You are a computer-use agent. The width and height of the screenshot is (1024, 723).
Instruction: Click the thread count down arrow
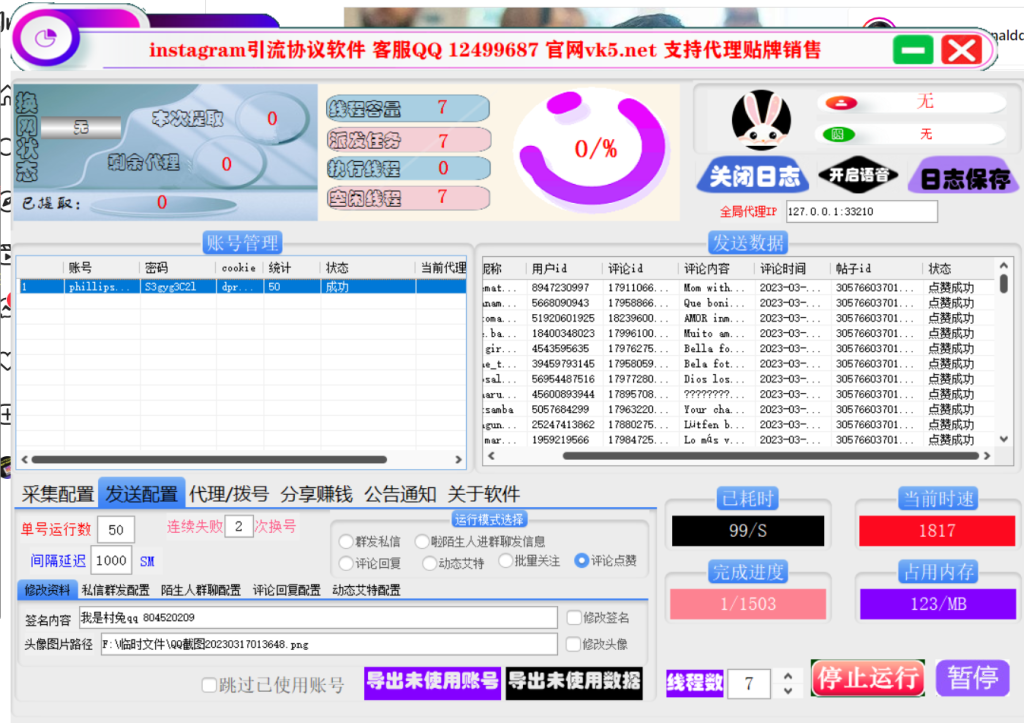pyautogui.click(x=787, y=690)
